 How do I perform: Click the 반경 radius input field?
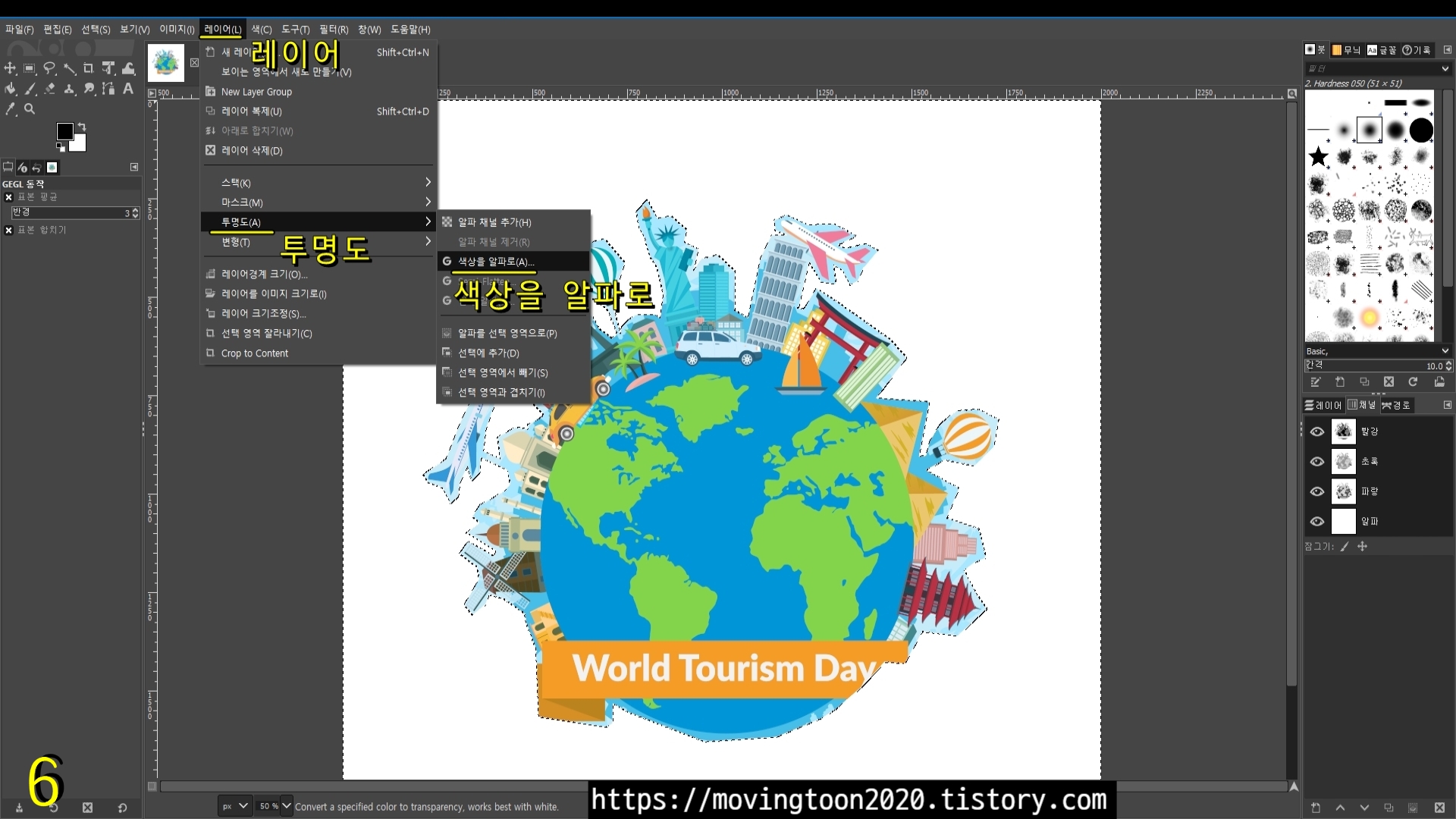[x=68, y=213]
